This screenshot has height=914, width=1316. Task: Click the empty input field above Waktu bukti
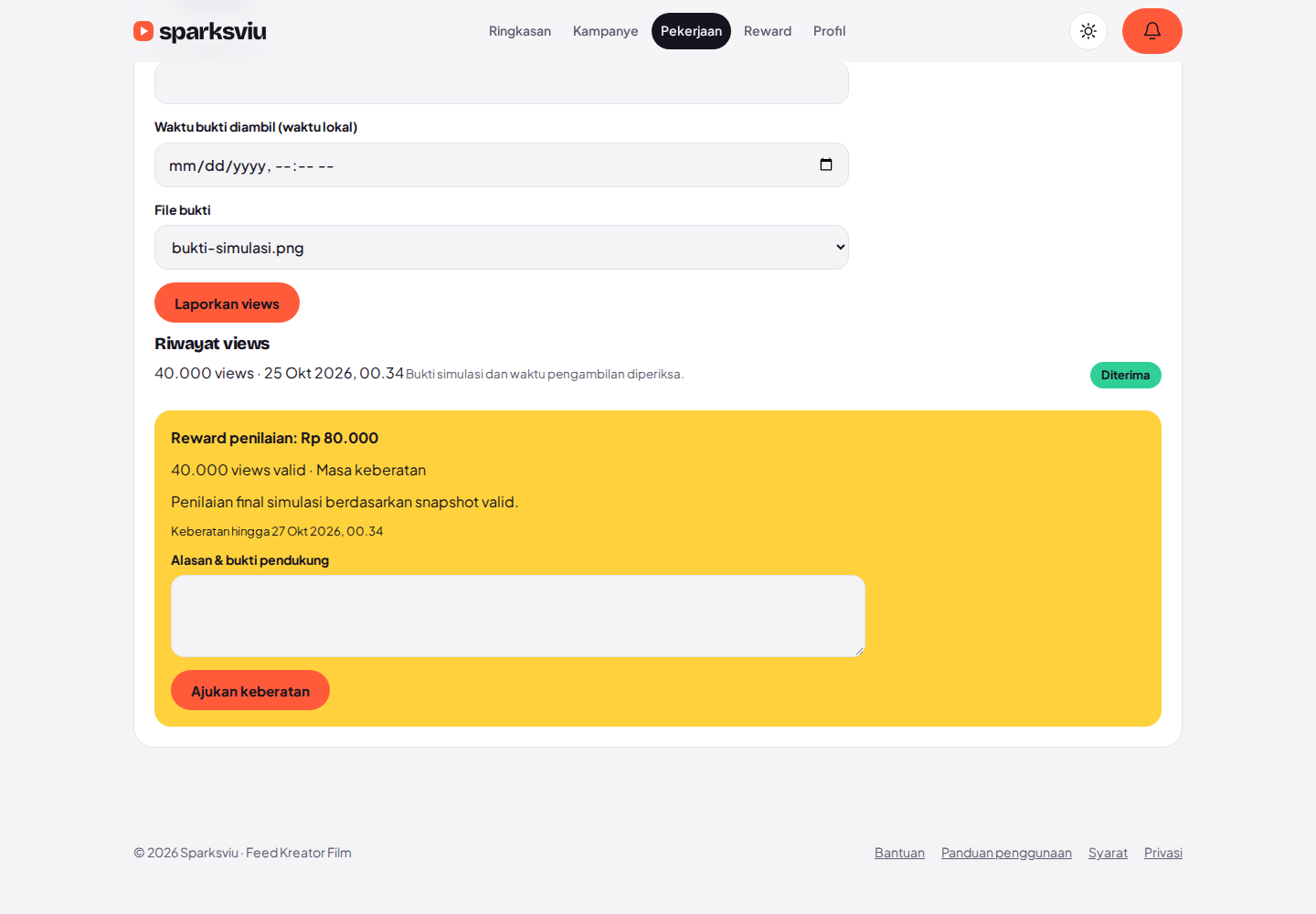point(502,82)
